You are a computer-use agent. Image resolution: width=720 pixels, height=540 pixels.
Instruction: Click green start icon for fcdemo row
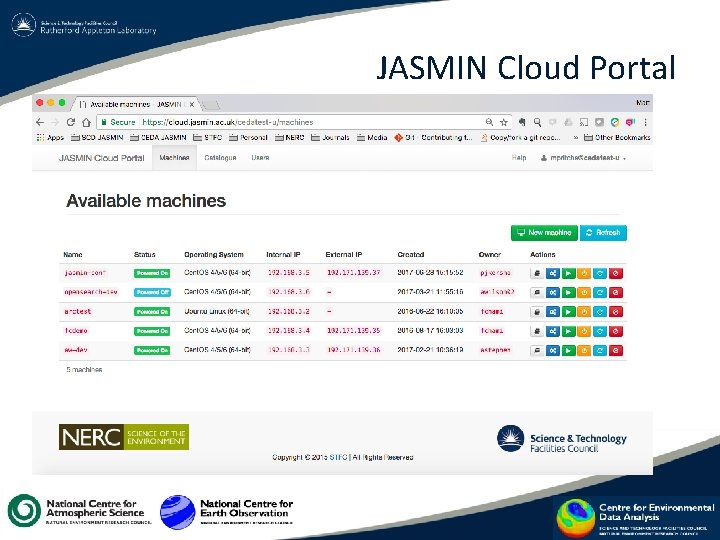click(x=568, y=331)
